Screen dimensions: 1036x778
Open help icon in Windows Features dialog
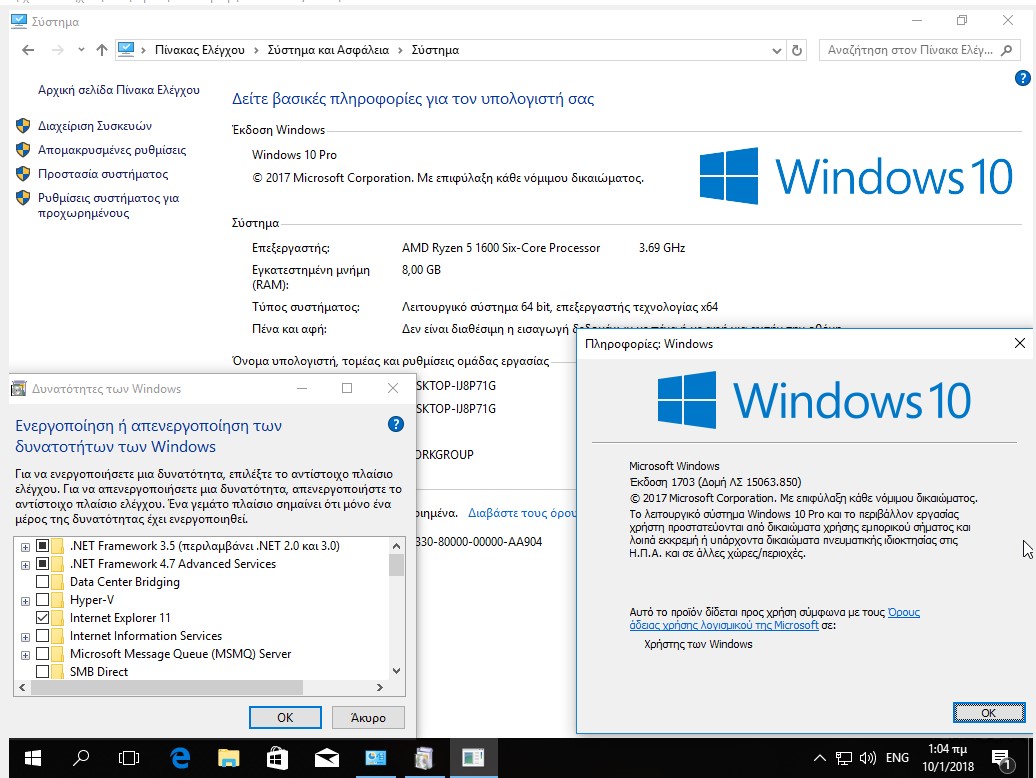click(395, 424)
